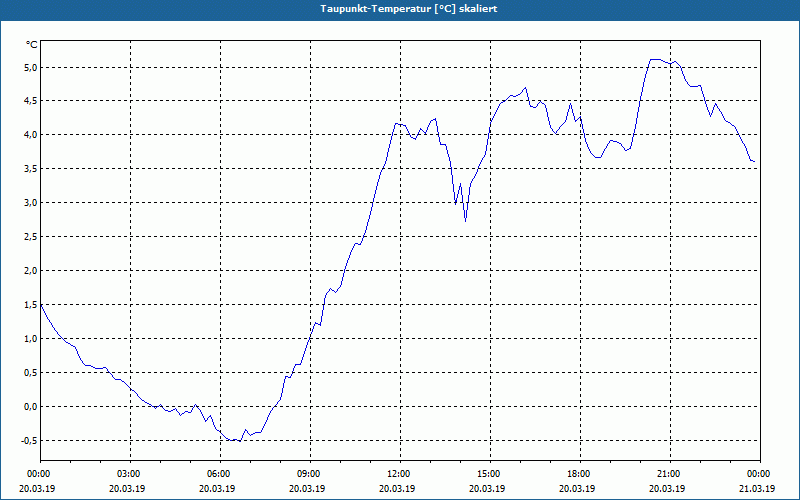The height and width of the screenshot is (500, 800).
Task: Select the "03:00" time label
Action: click(127, 474)
